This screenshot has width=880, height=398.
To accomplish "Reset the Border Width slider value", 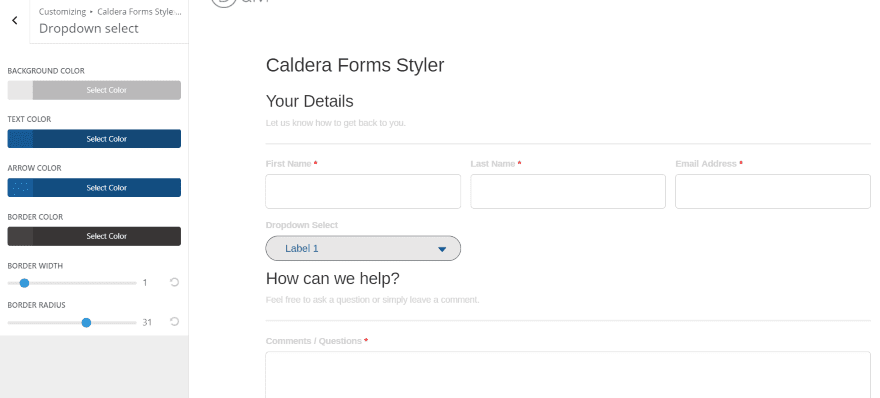I will 175,282.
